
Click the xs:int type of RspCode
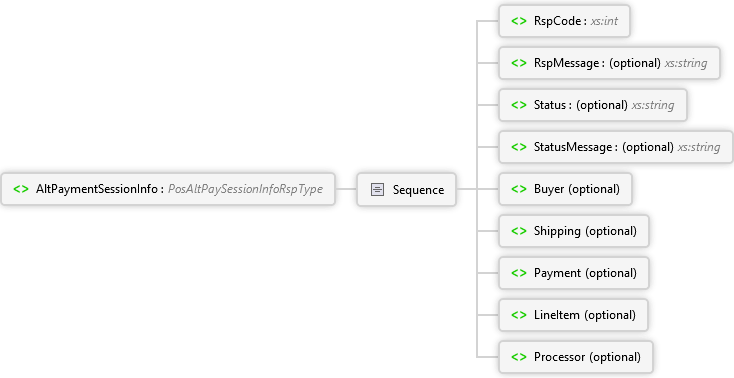604,21
